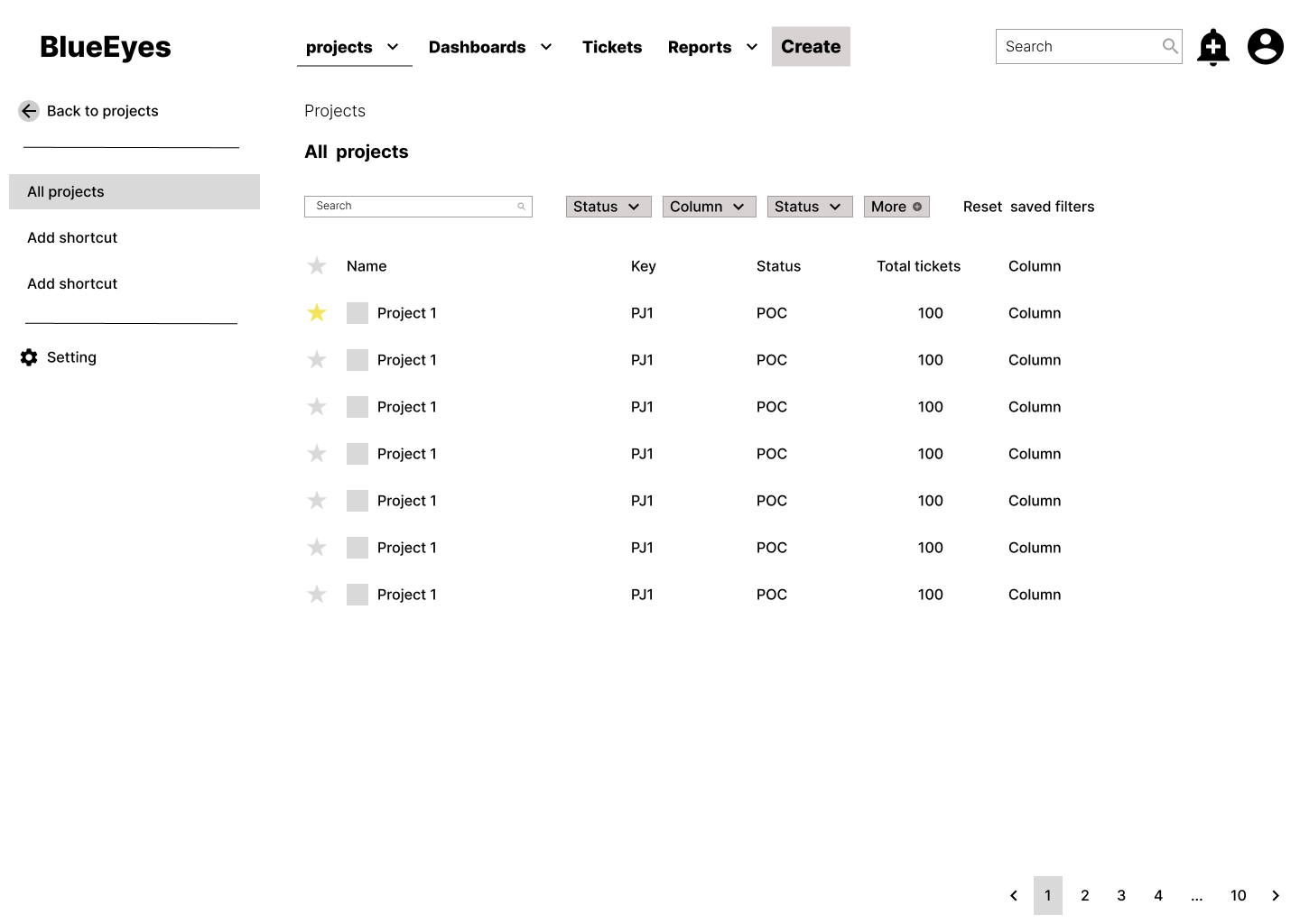Open the Setting gear icon
The width and height of the screenshot is (1300, 924).
click(29, 357)
